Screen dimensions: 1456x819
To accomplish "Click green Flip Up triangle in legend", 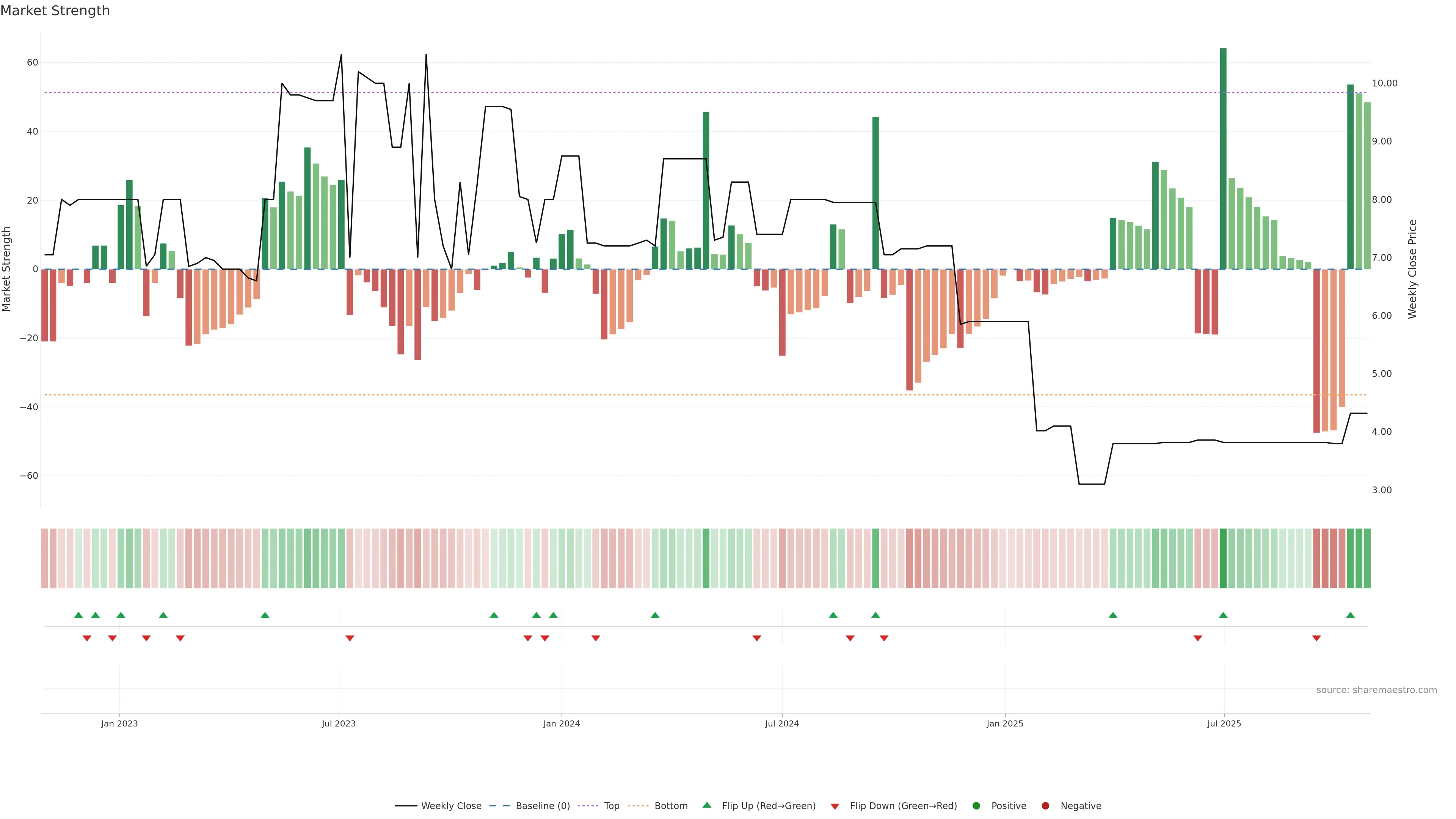I will [x=706, y=805].
